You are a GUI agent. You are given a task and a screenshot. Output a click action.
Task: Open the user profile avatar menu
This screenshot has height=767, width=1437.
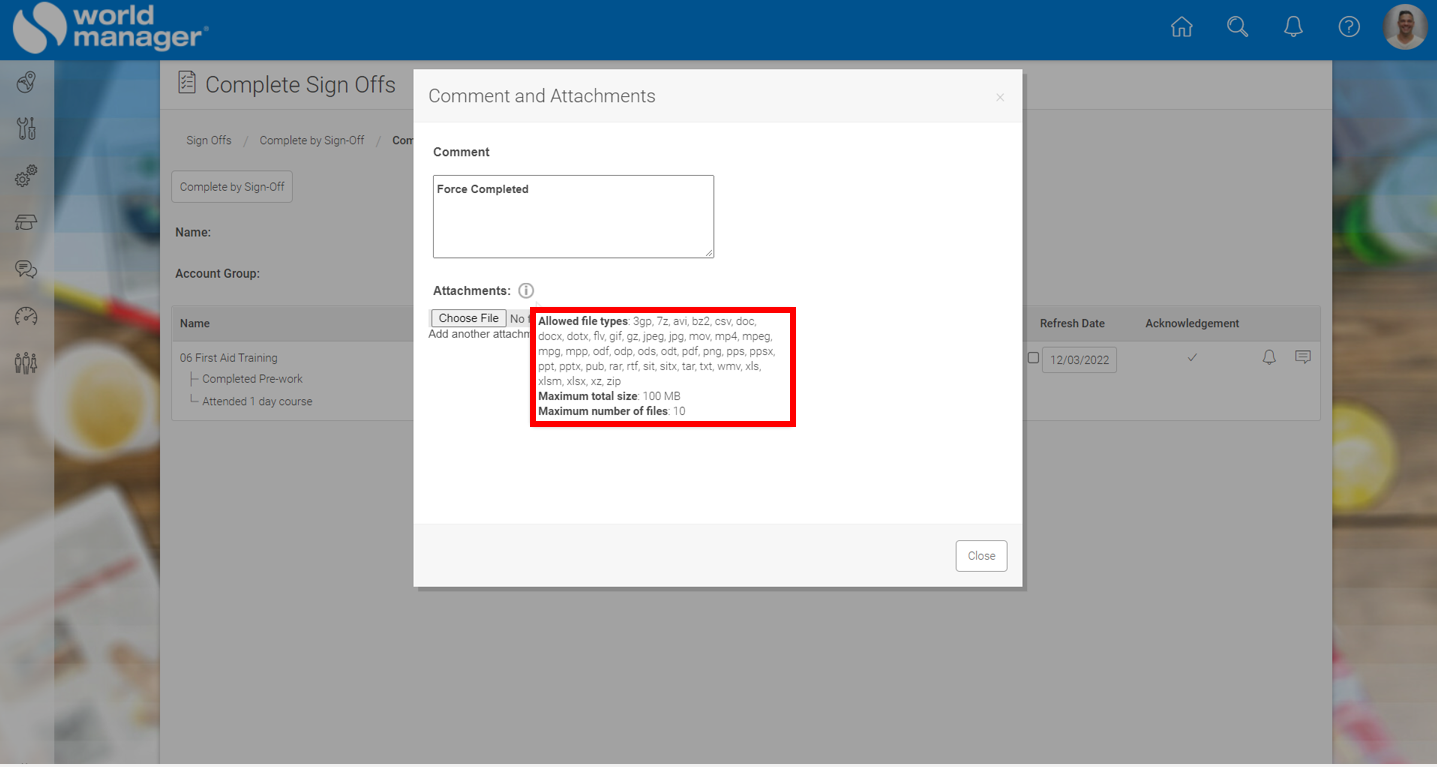pyautogui.click(x=1404, y=28)
